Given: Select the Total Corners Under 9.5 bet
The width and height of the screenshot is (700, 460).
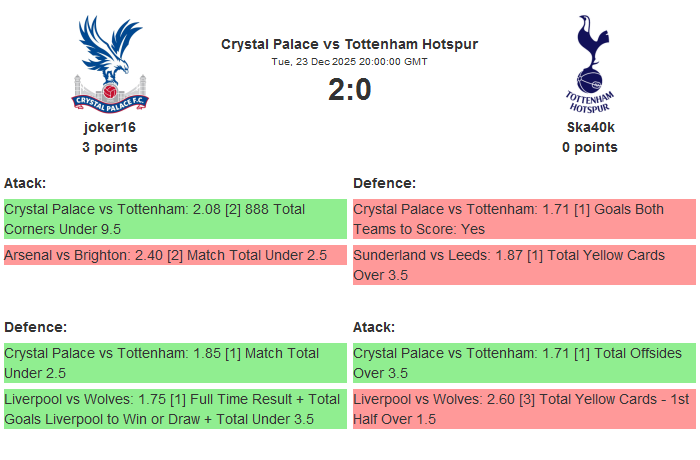Looking at the screenshot, I should 175,219.
